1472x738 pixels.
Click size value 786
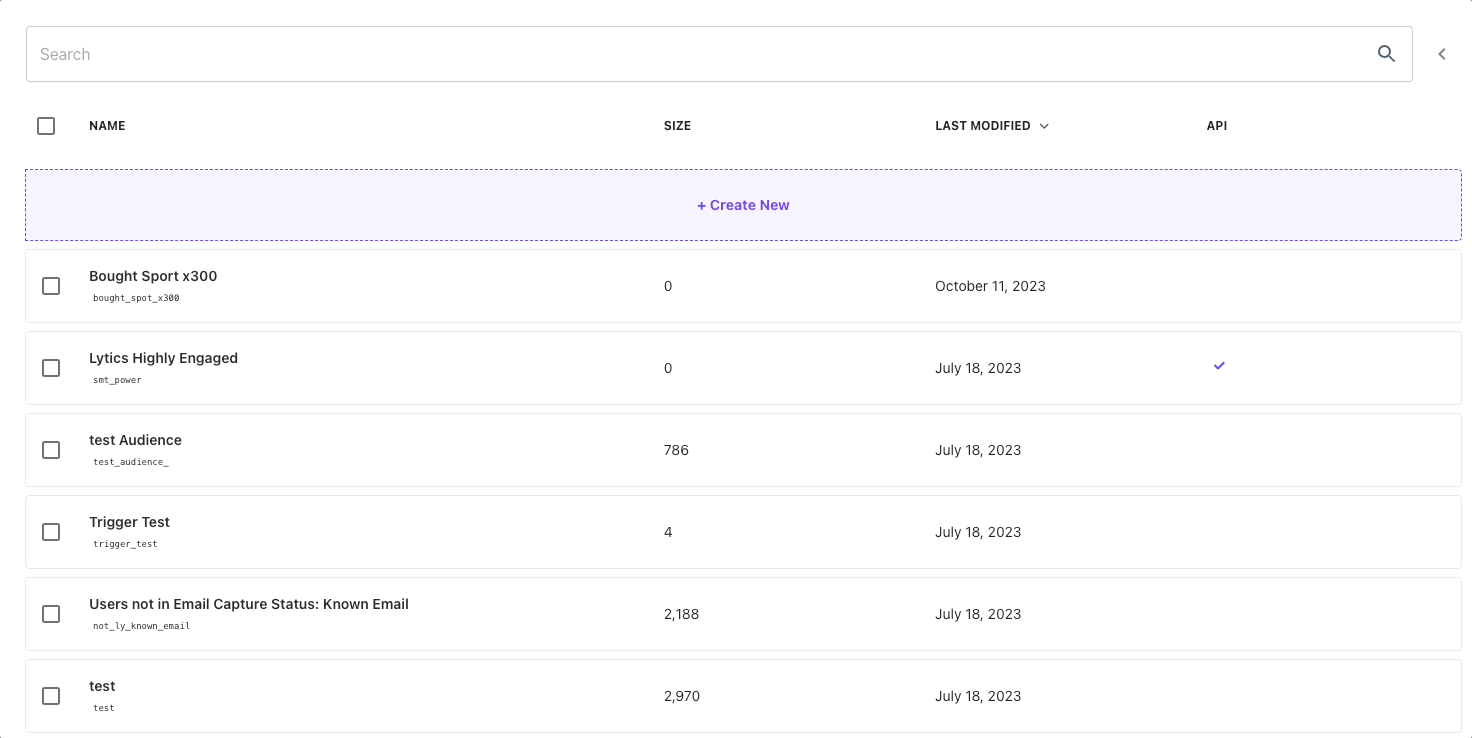(x=676, y=450)
